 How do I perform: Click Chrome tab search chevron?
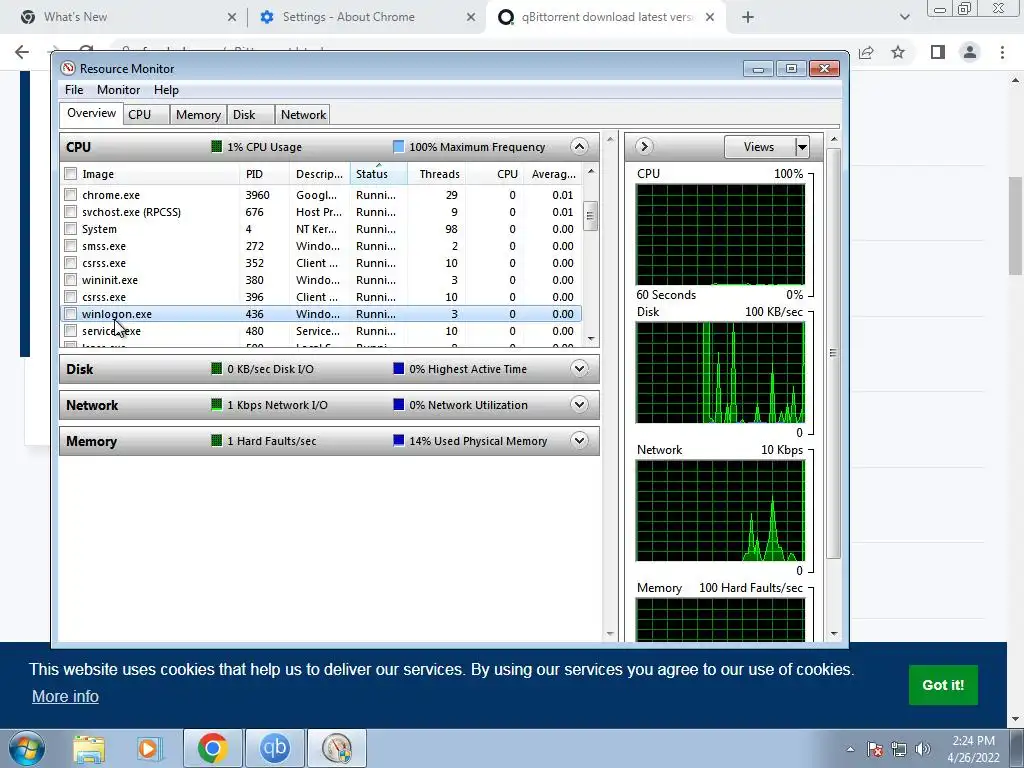[x=904, y=17]
